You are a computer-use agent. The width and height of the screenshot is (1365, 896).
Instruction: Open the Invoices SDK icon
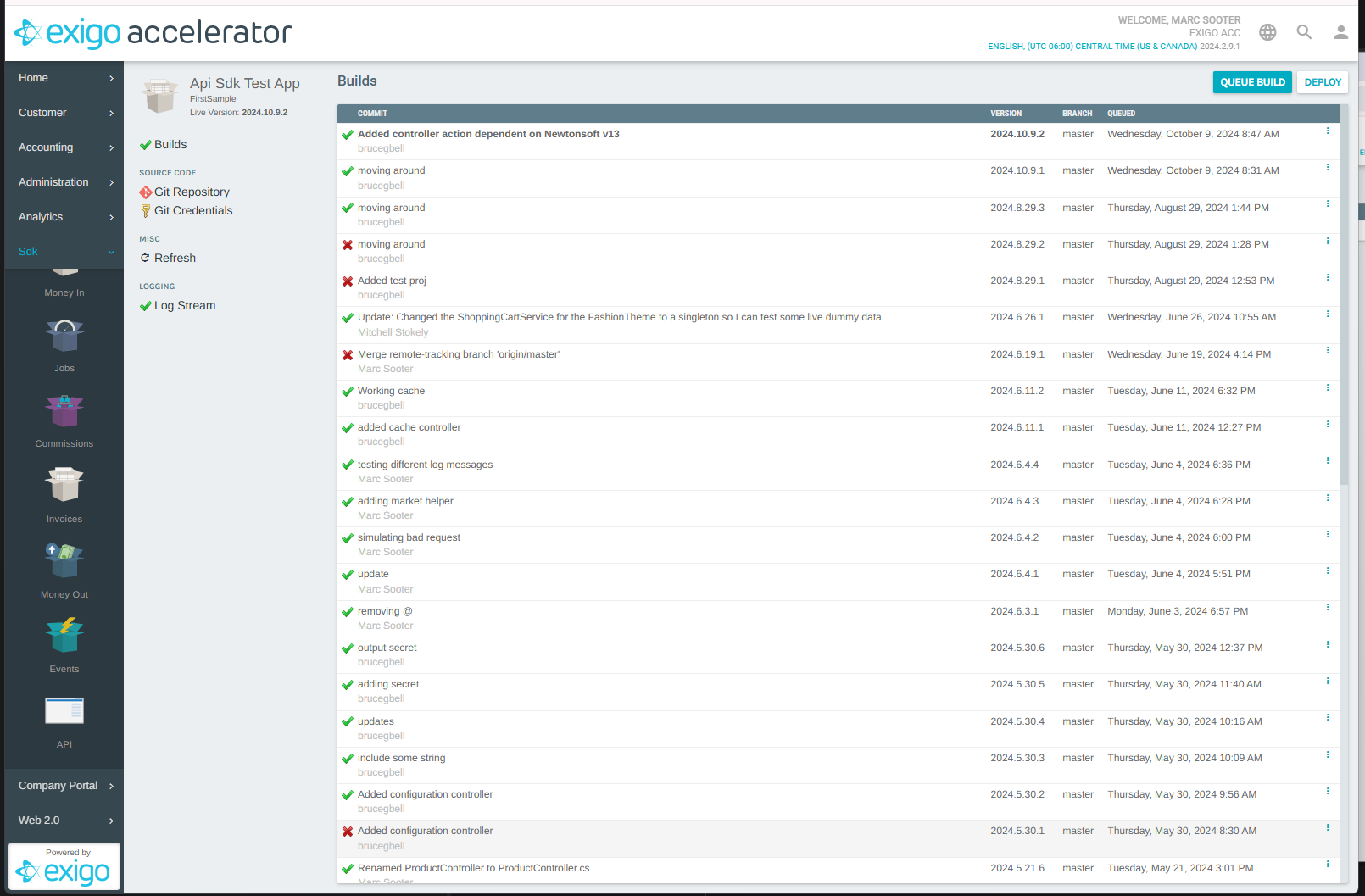[64, 487]
